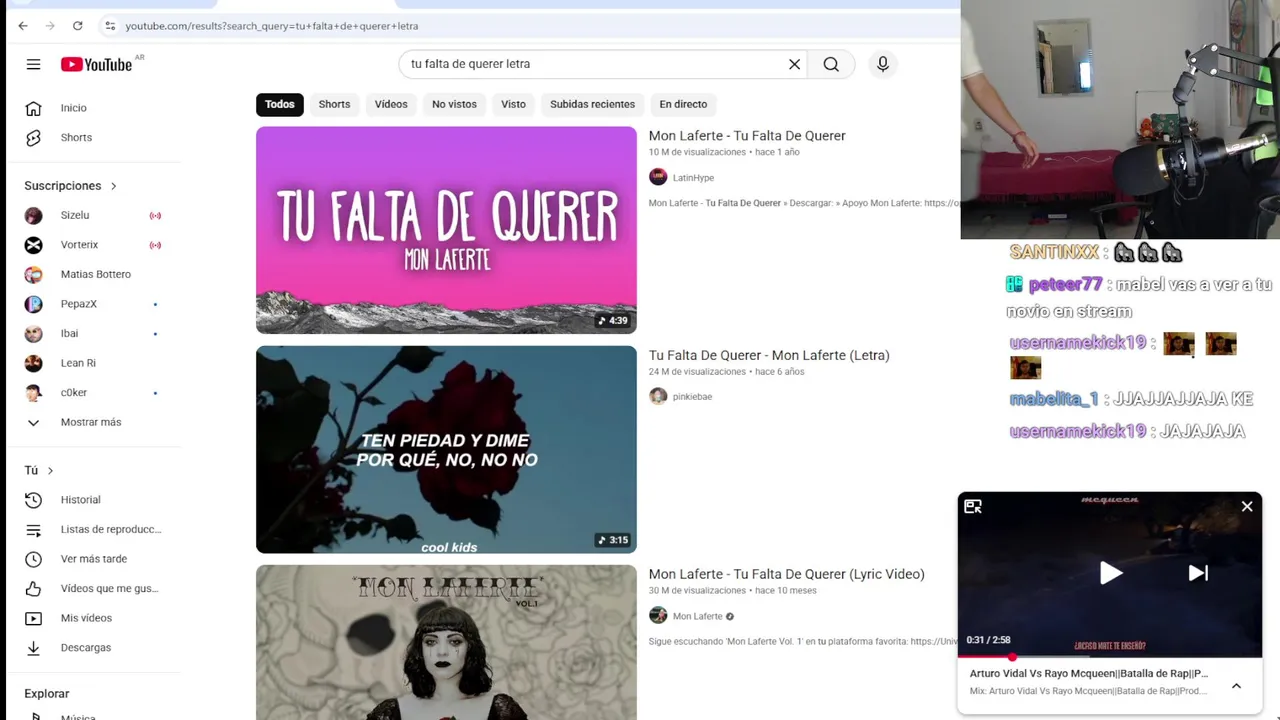1280x720 pixels.
Task: Open the YouTube hamburger guide menu
Action: coord(33,64)
